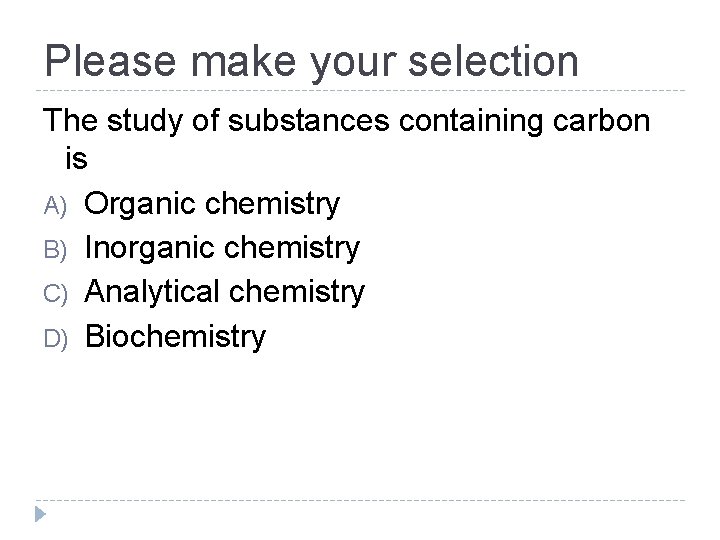Viewport: 720px width, 540px height.
Task: Select the "Biochemistry" answer option
Action: pos(176,336)
